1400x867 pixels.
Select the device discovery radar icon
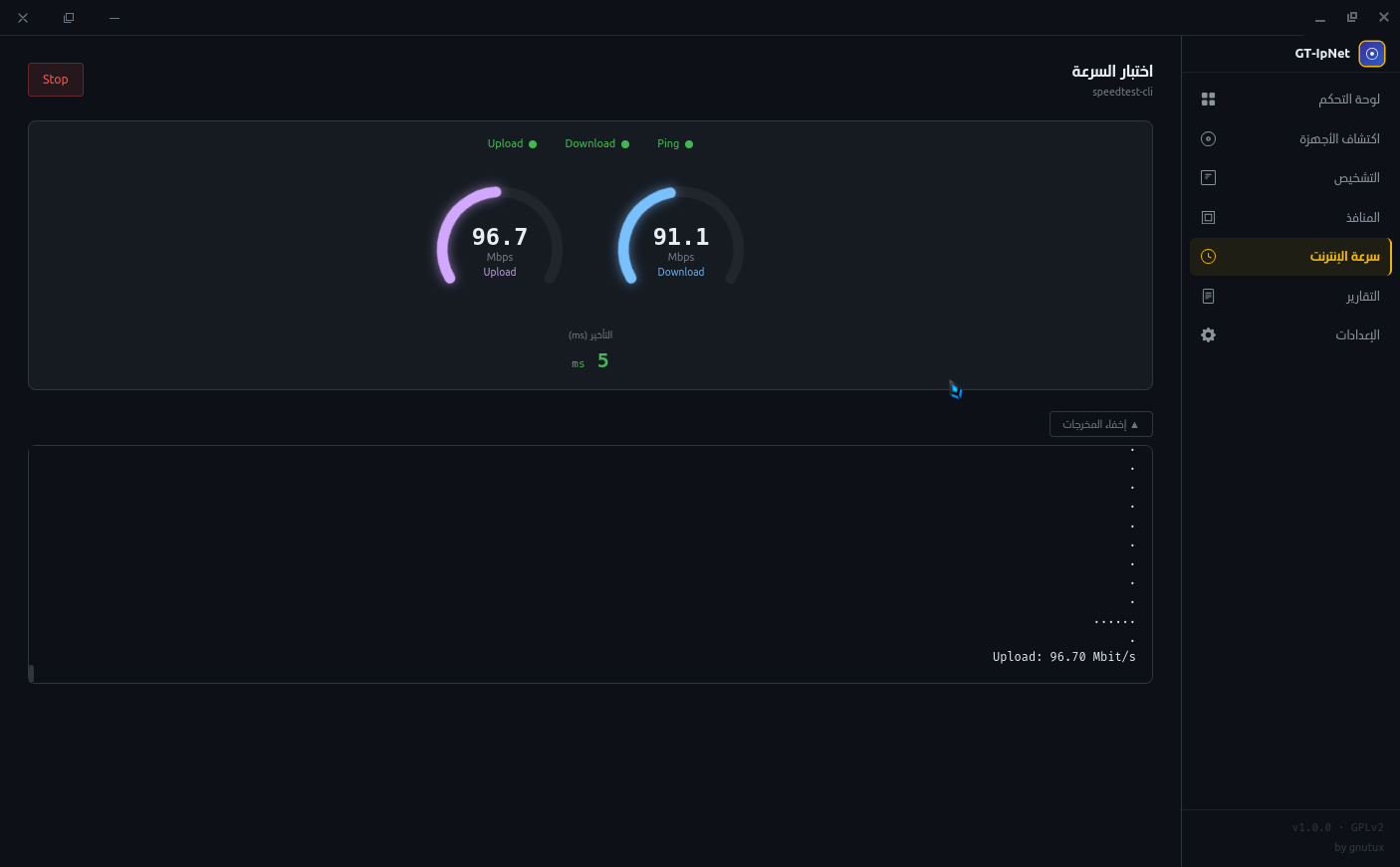pos(1208,138)
